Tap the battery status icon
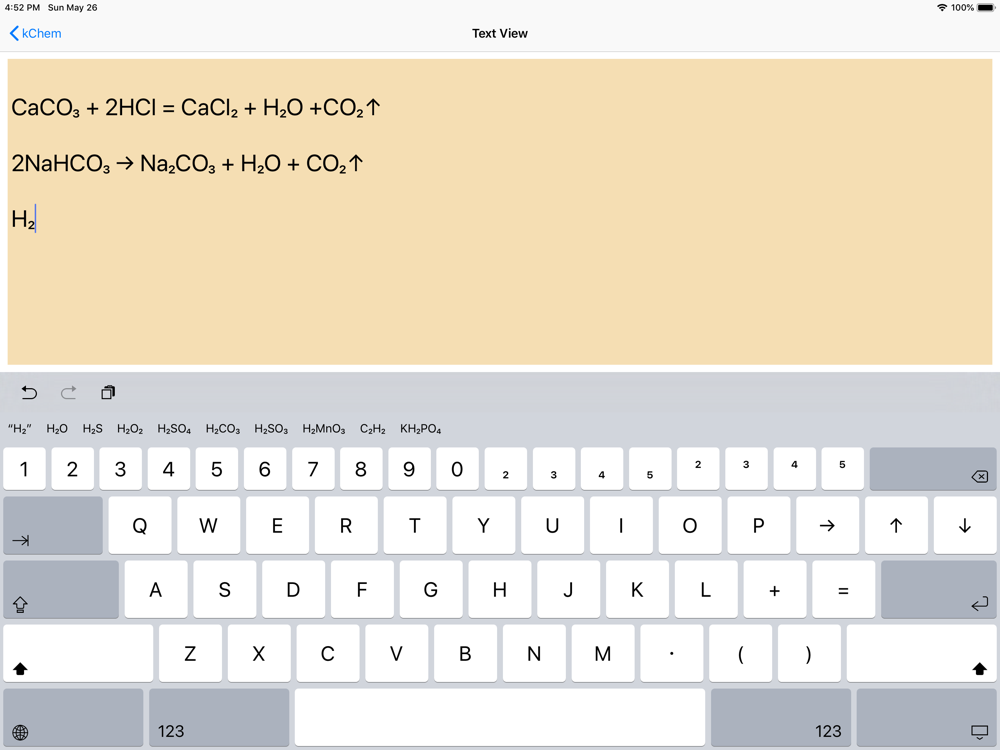Image resolution: width=1000 pixels, height=750 pixels. (x=986, y=8)
